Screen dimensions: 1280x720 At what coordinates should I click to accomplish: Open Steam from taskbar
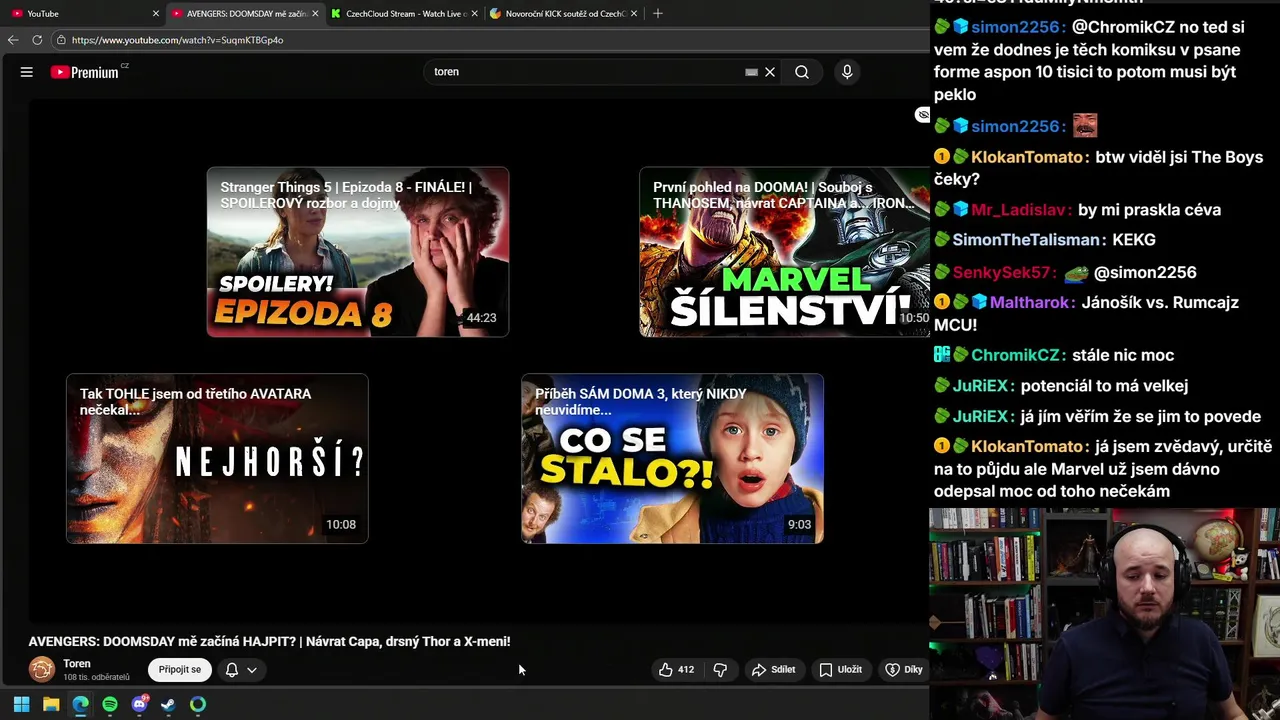pos(168,705)
